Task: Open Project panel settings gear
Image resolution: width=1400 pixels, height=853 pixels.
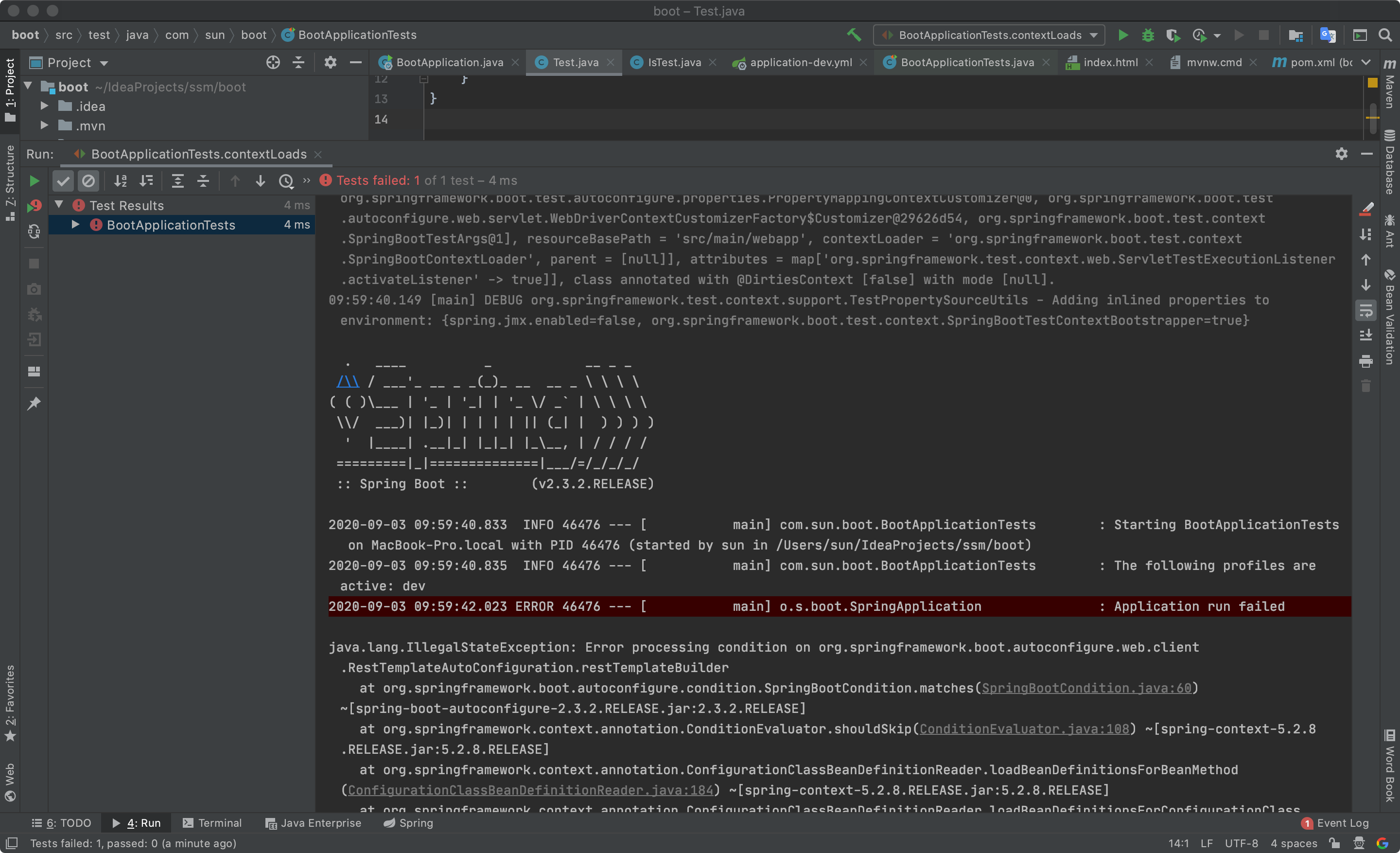Action: [330, 63]
